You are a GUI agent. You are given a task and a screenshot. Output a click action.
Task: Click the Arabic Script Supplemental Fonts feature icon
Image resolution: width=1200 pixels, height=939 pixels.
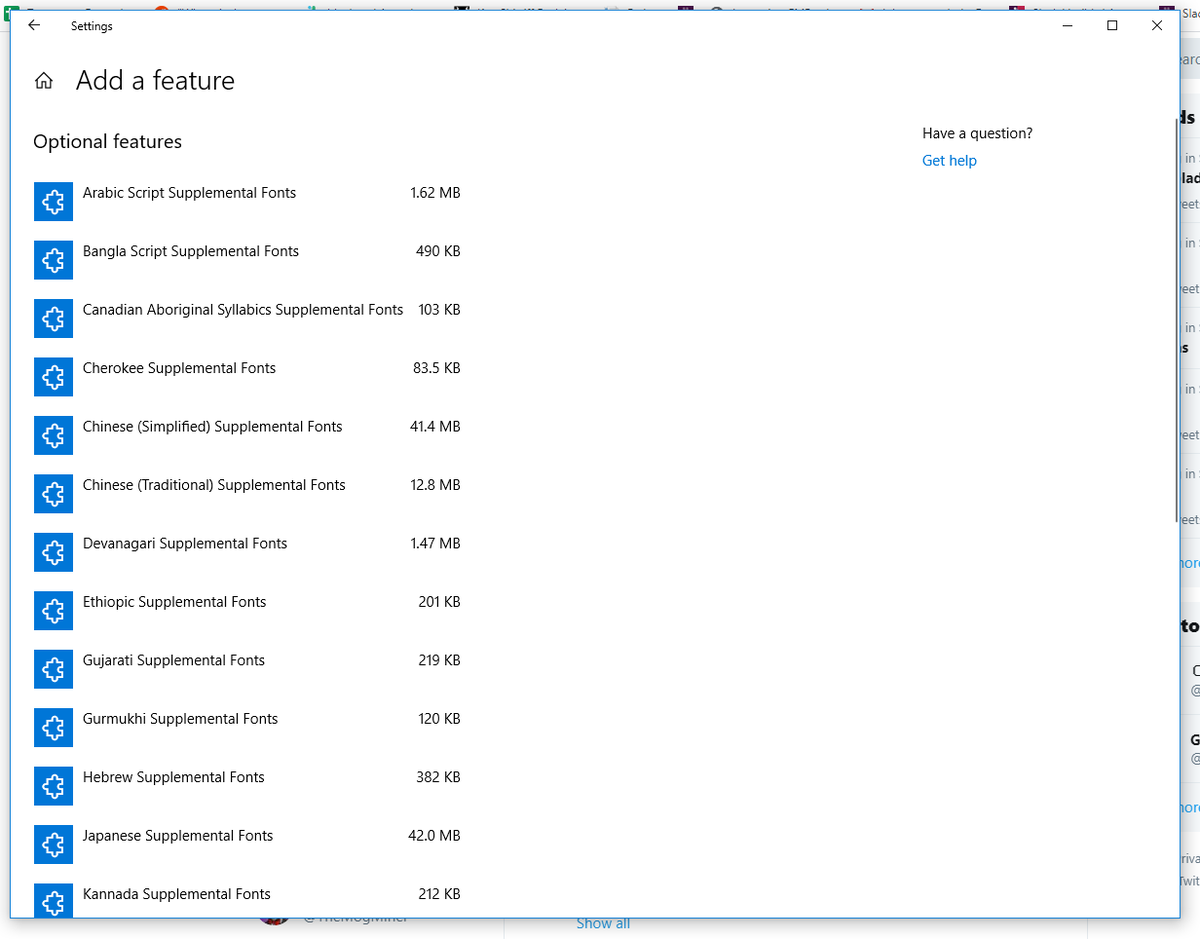pos(53,202)
